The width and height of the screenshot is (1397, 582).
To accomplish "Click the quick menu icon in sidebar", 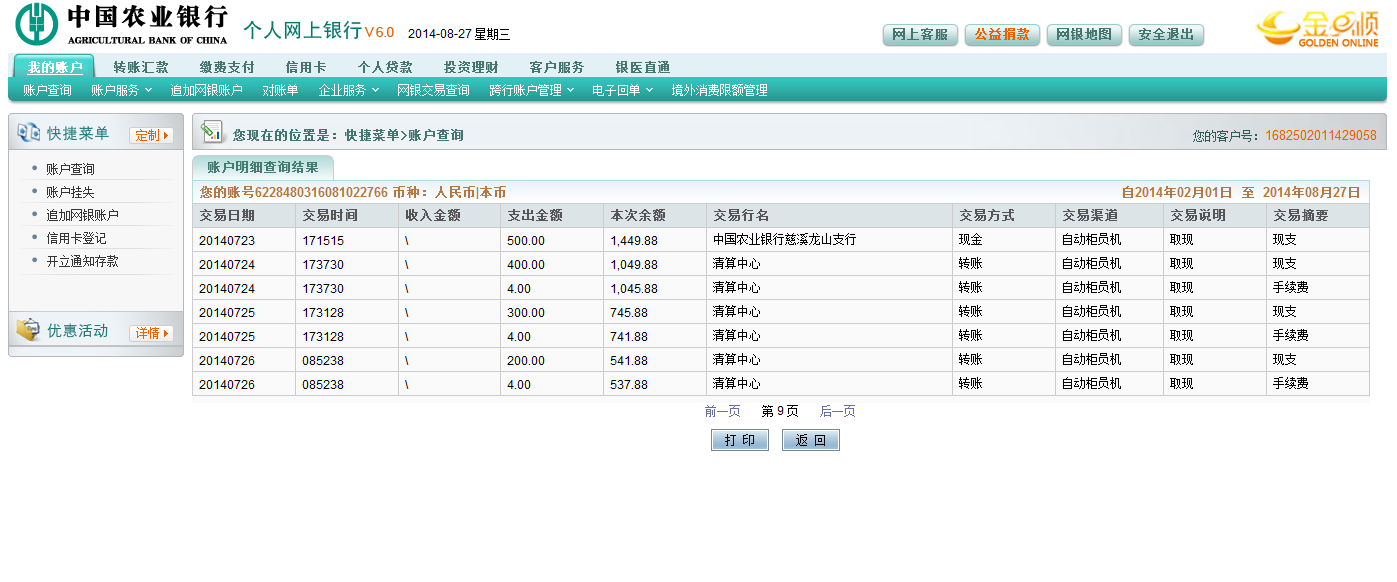I will click(28, 133).
